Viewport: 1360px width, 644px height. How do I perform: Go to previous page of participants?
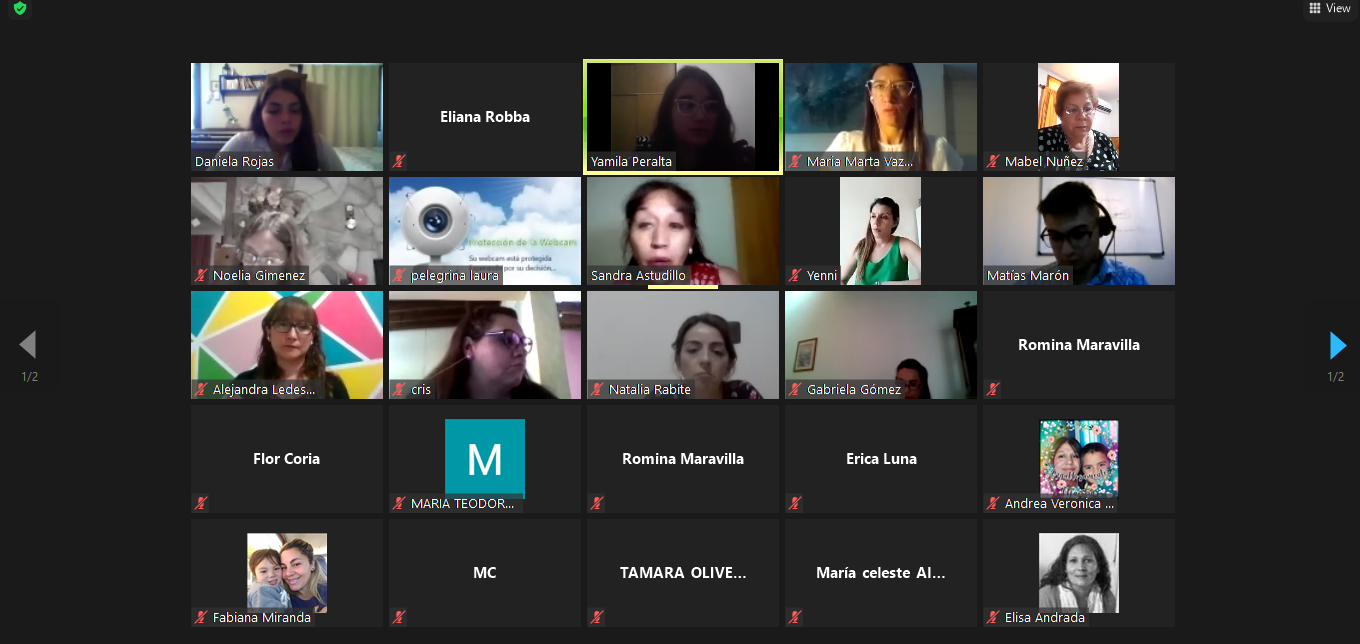click(28, 345)
